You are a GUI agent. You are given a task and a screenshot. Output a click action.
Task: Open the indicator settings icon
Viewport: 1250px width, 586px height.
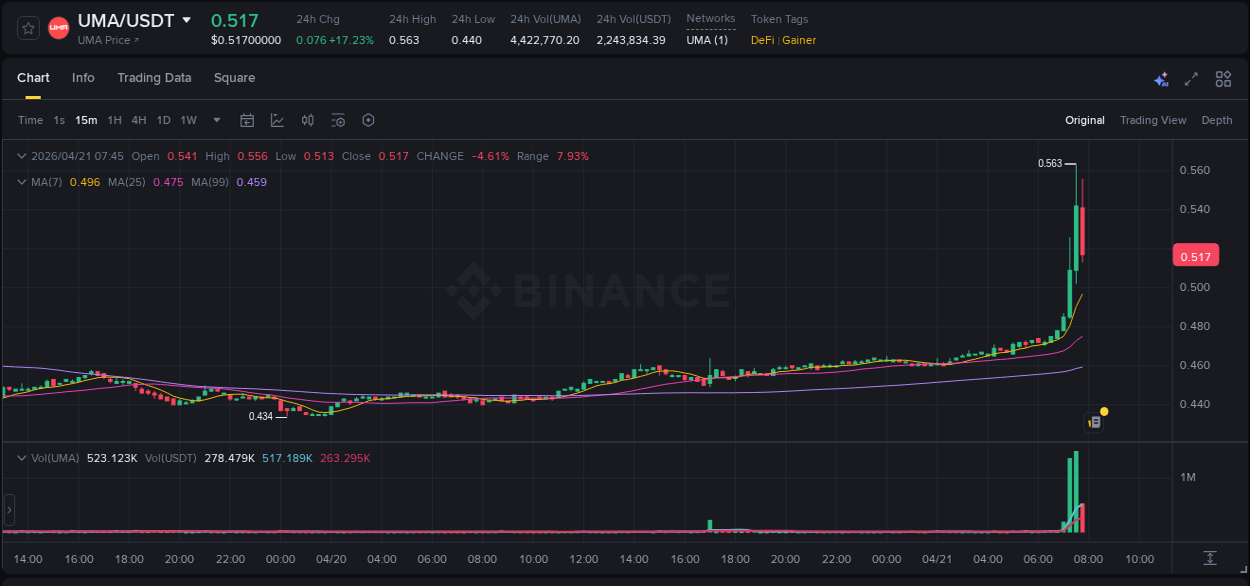[x=338, y=120]
